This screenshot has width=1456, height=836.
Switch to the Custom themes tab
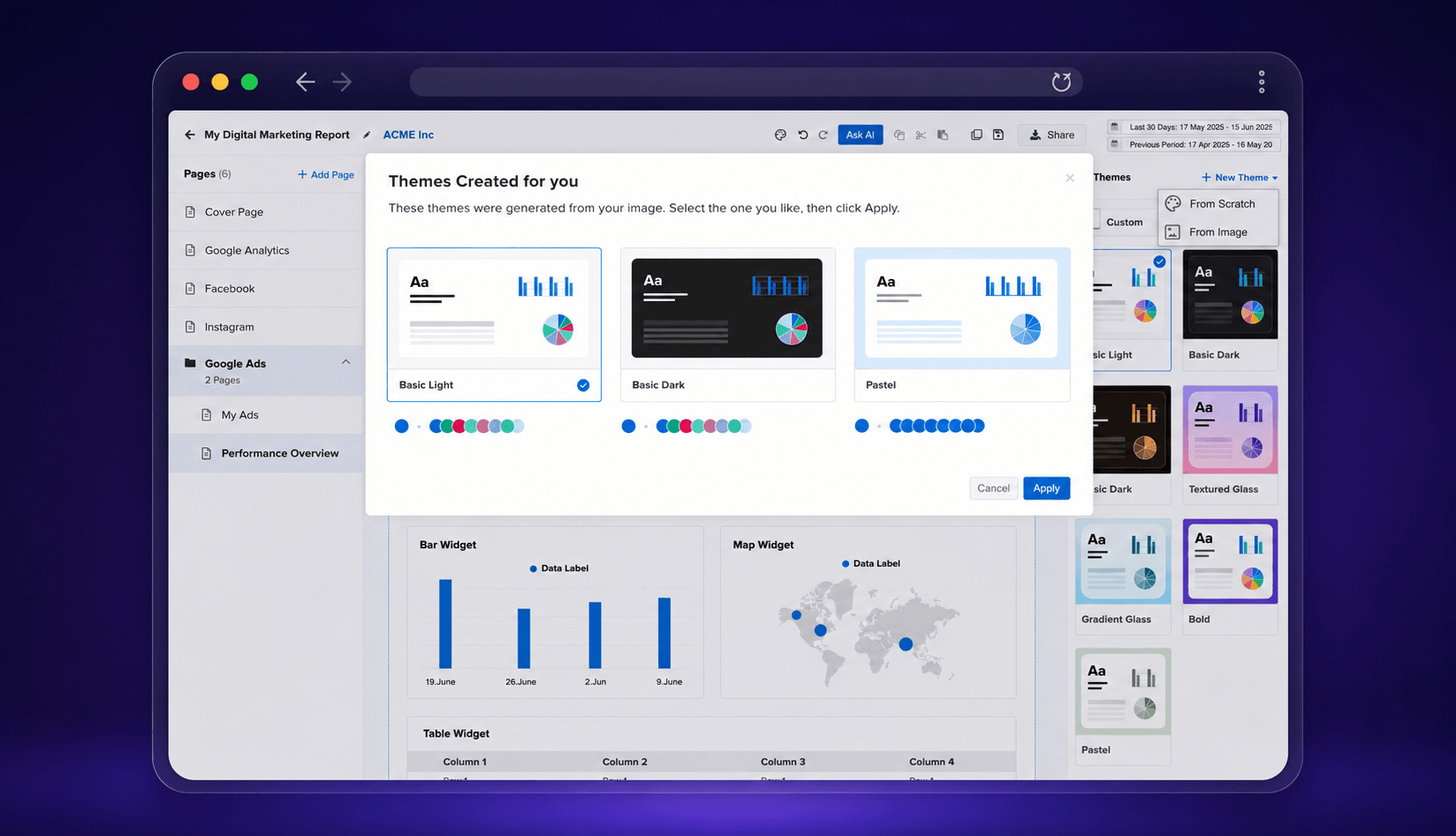coord(1123,222)
